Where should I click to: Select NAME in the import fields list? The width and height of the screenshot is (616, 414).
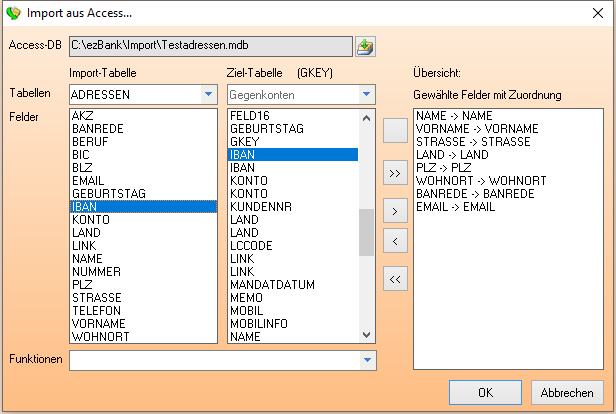pos(143,258)
